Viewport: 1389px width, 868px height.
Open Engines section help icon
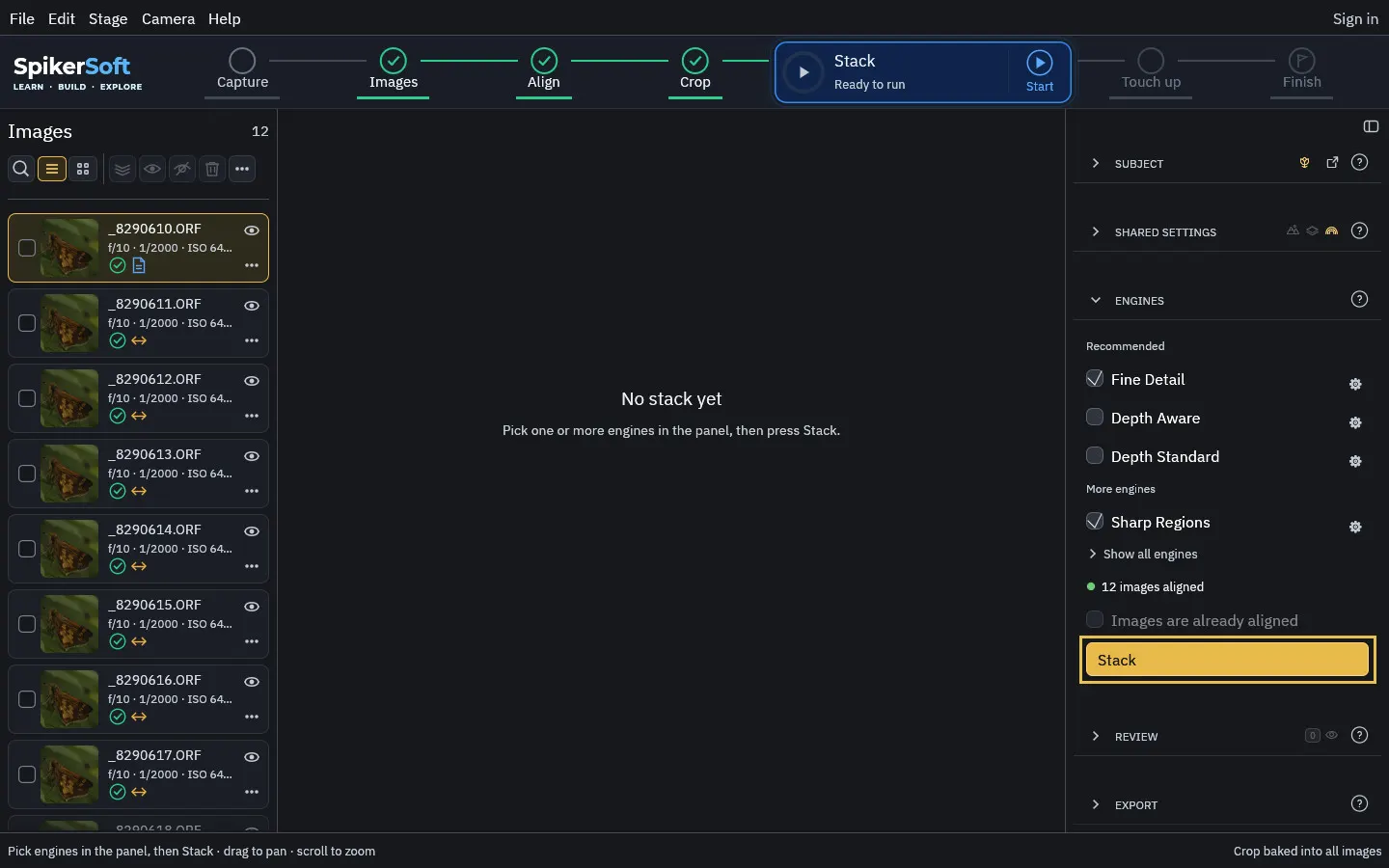[x=1359, y=299]
